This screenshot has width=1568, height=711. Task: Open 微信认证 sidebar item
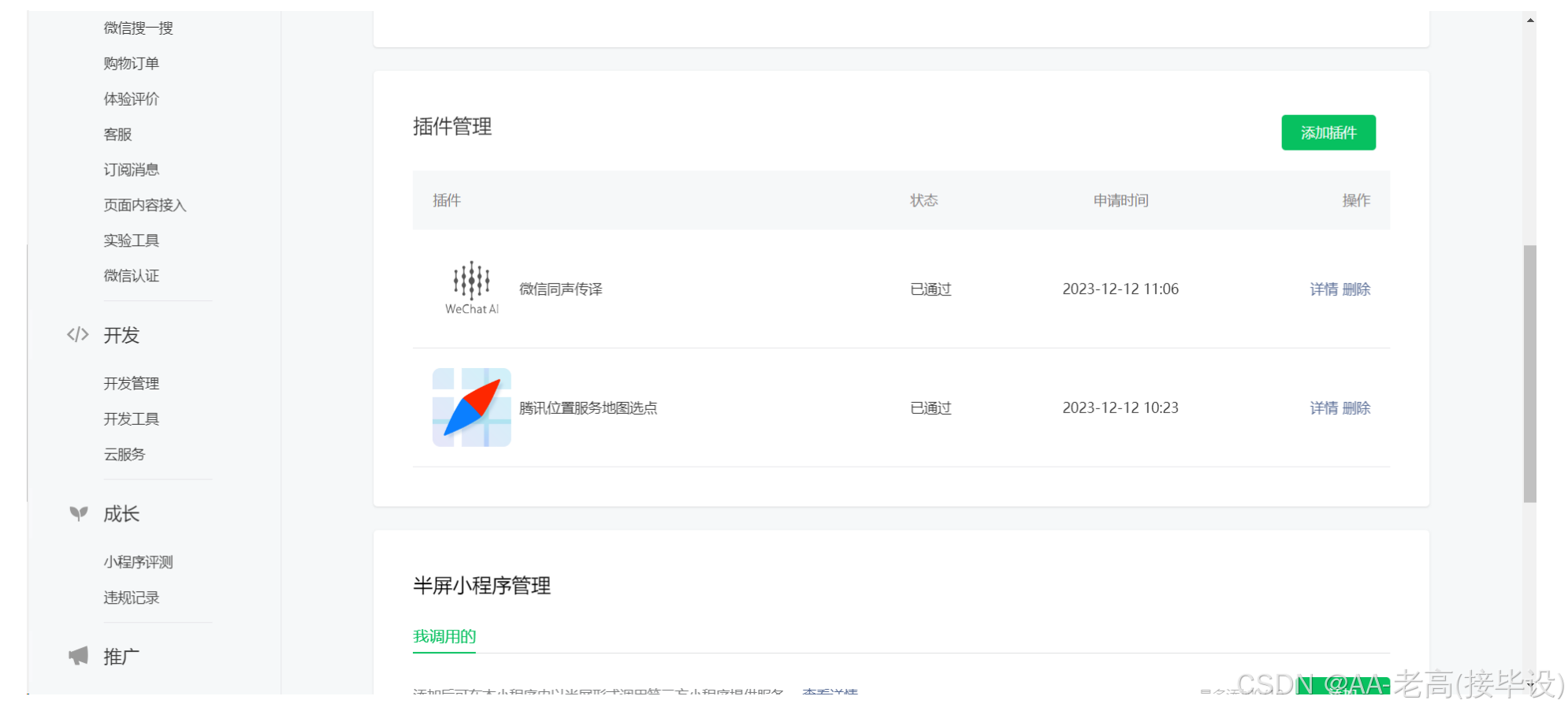coord(132,276)
